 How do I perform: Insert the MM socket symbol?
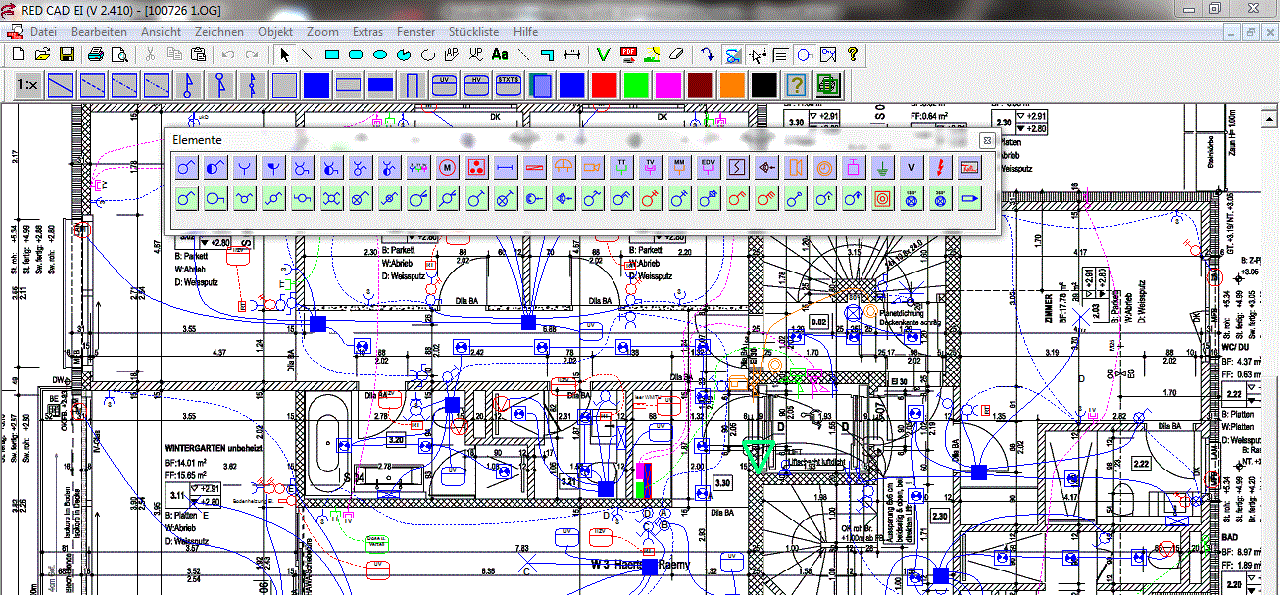coord(680,167)
